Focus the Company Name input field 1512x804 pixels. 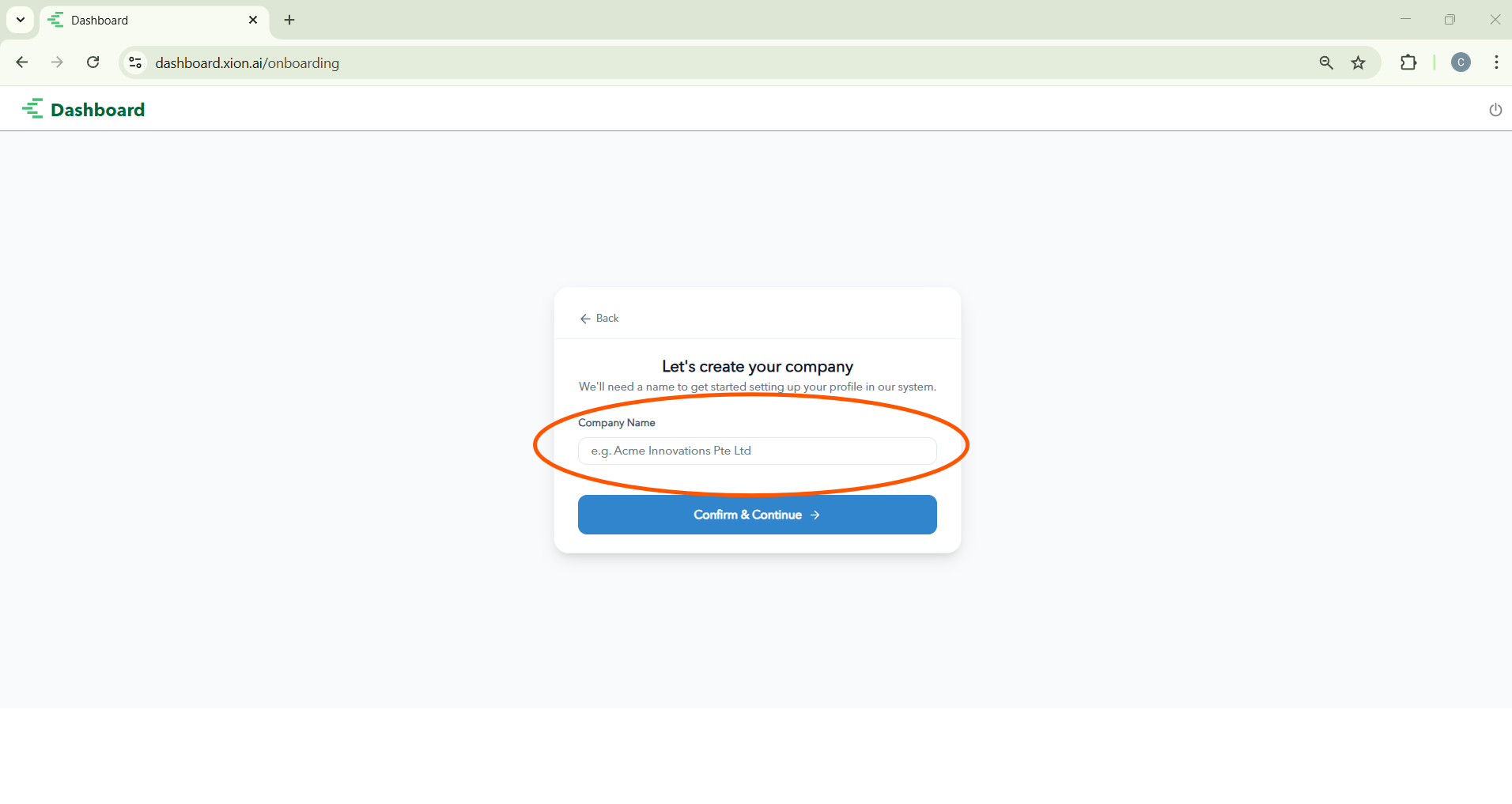point(757,451)
